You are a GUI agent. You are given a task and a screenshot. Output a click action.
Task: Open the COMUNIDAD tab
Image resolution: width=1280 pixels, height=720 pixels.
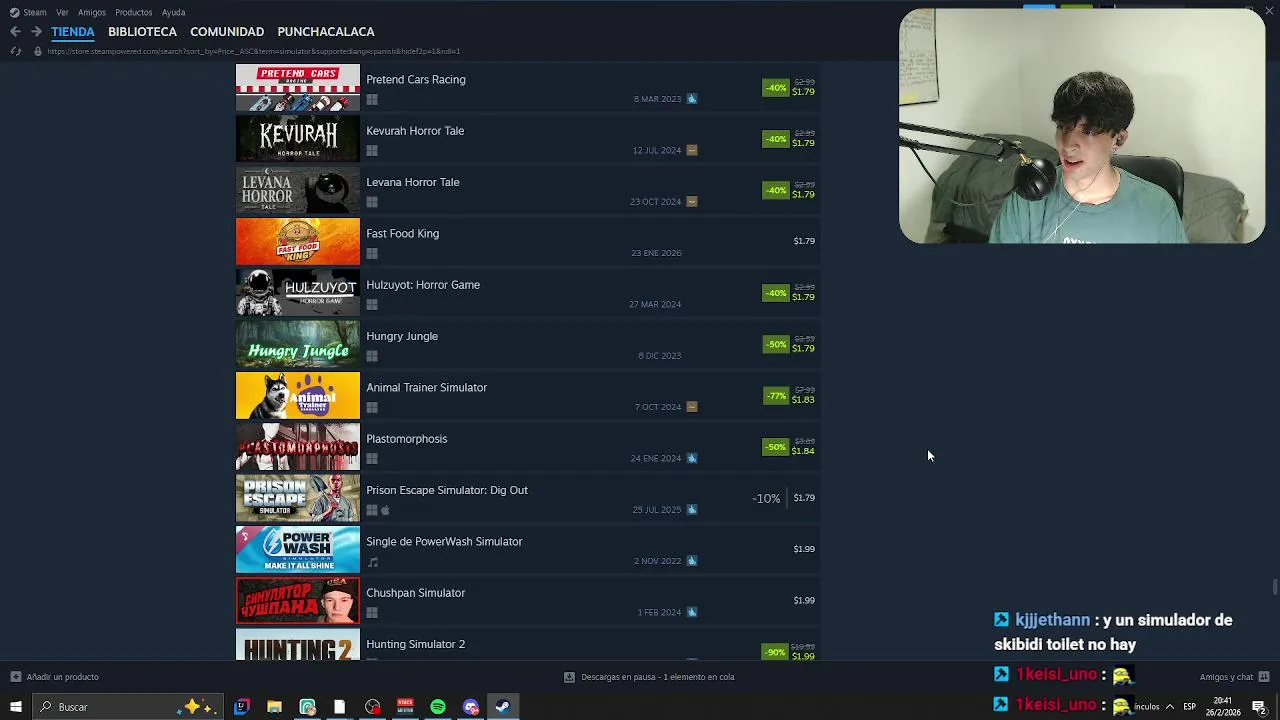click(227, 32)
